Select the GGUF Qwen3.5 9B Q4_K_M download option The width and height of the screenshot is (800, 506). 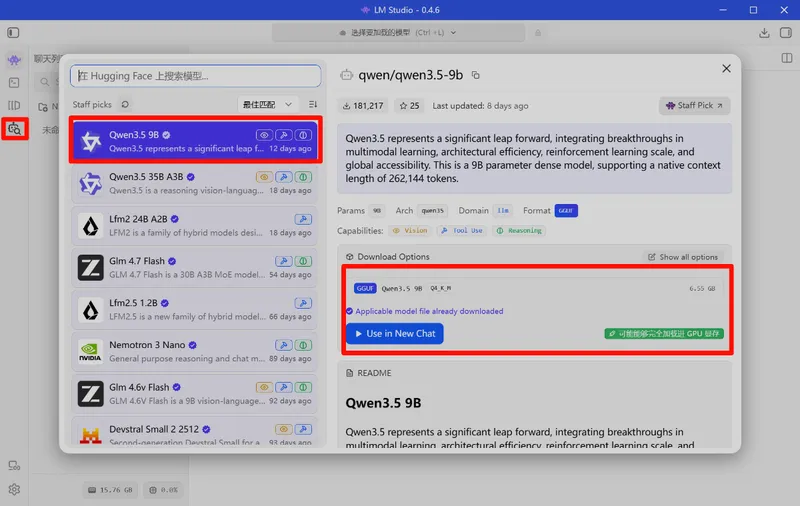pos(535,288)
